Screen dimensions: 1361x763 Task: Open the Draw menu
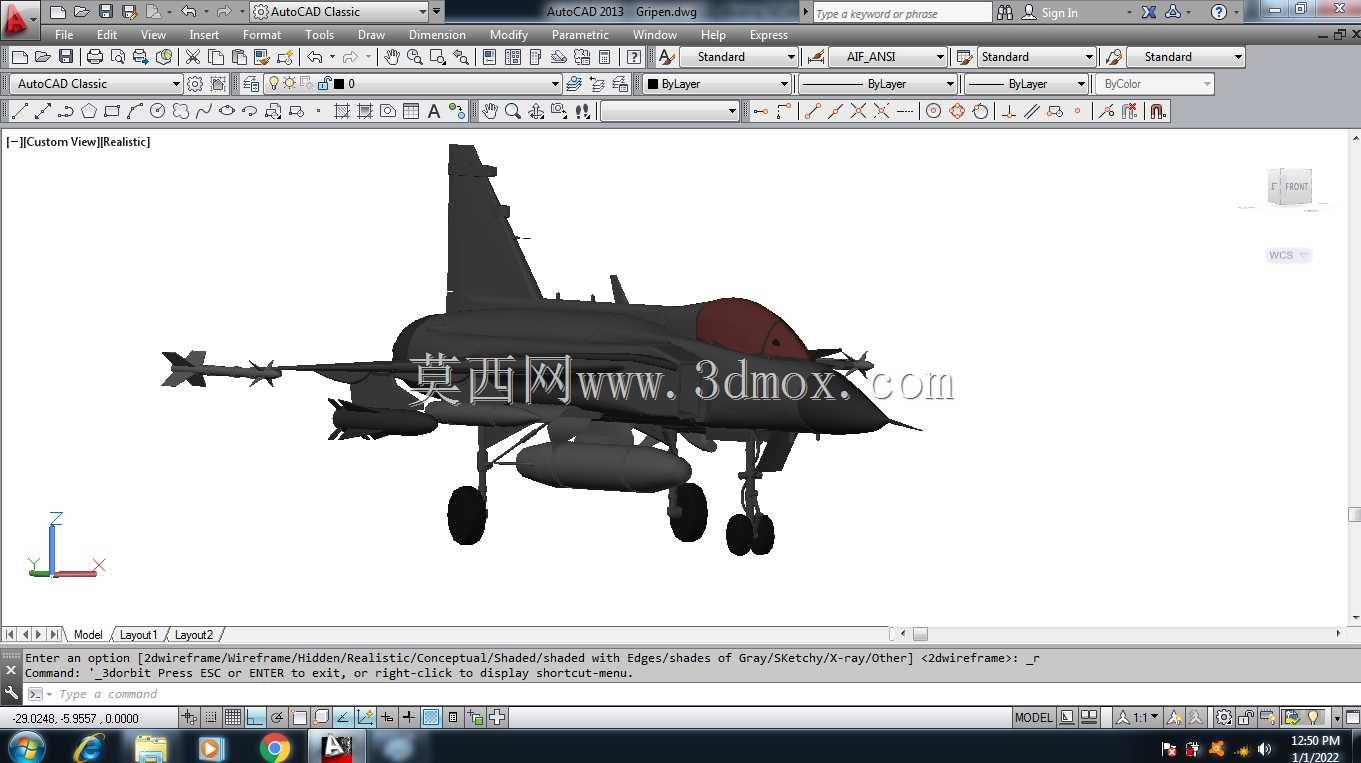tap(371, 35)
